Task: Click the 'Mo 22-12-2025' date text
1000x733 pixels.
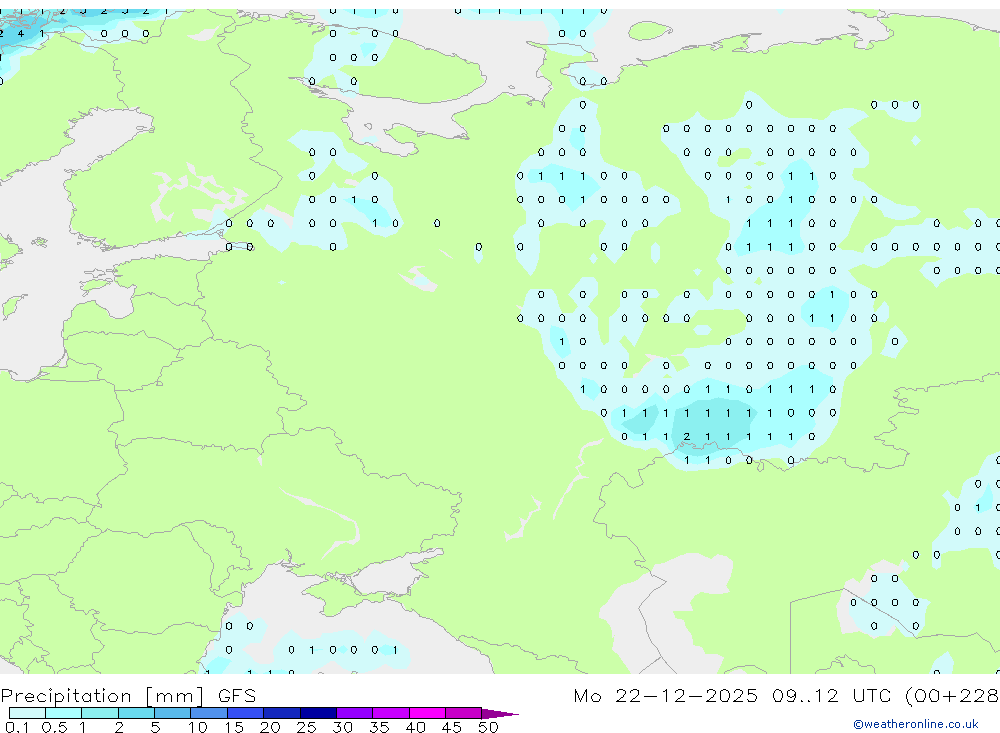Action: 665,695
